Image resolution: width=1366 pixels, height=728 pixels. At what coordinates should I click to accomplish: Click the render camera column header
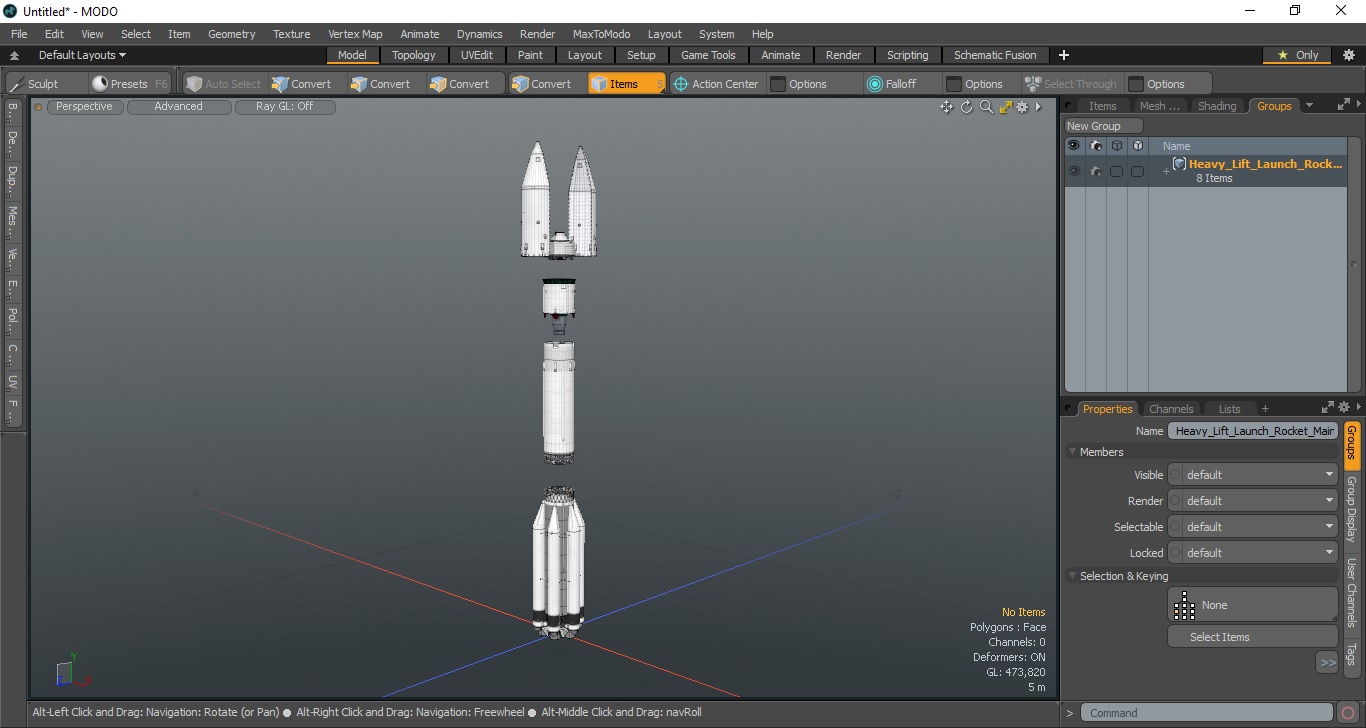click(1096, 146)
